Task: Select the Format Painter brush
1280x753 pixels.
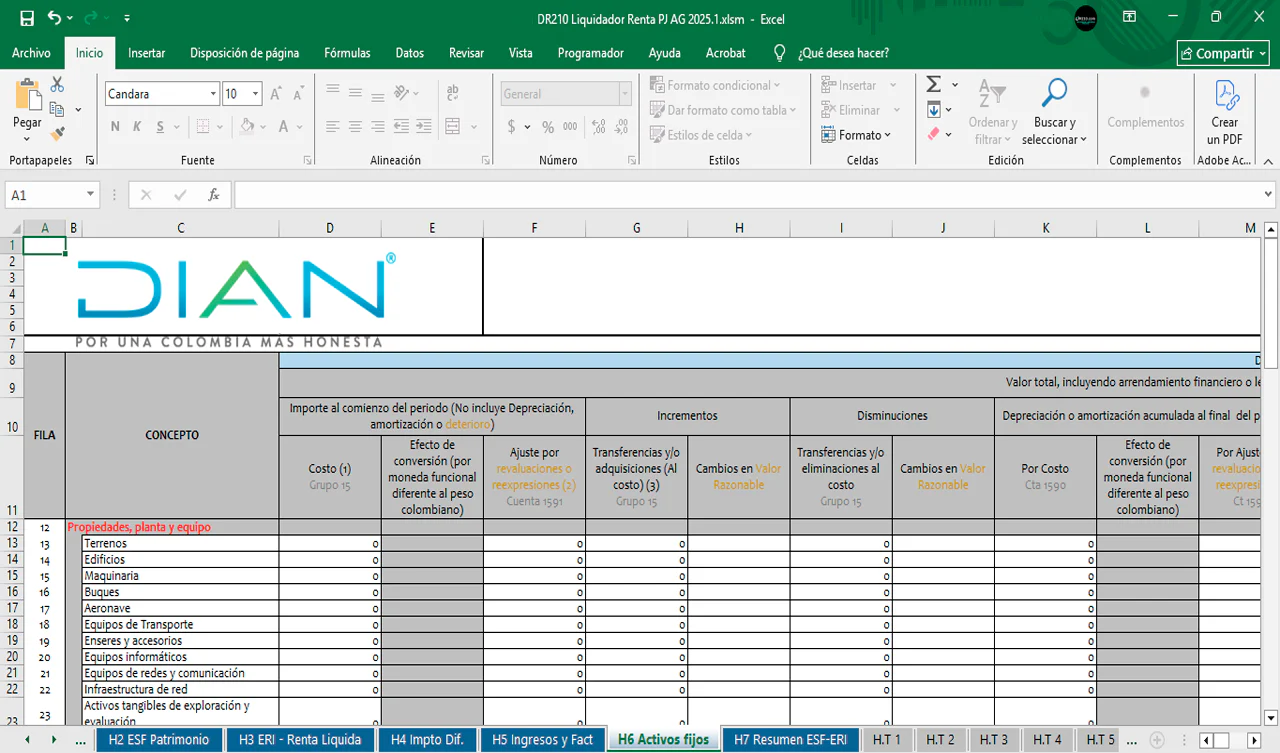Action: coord(57,133)
